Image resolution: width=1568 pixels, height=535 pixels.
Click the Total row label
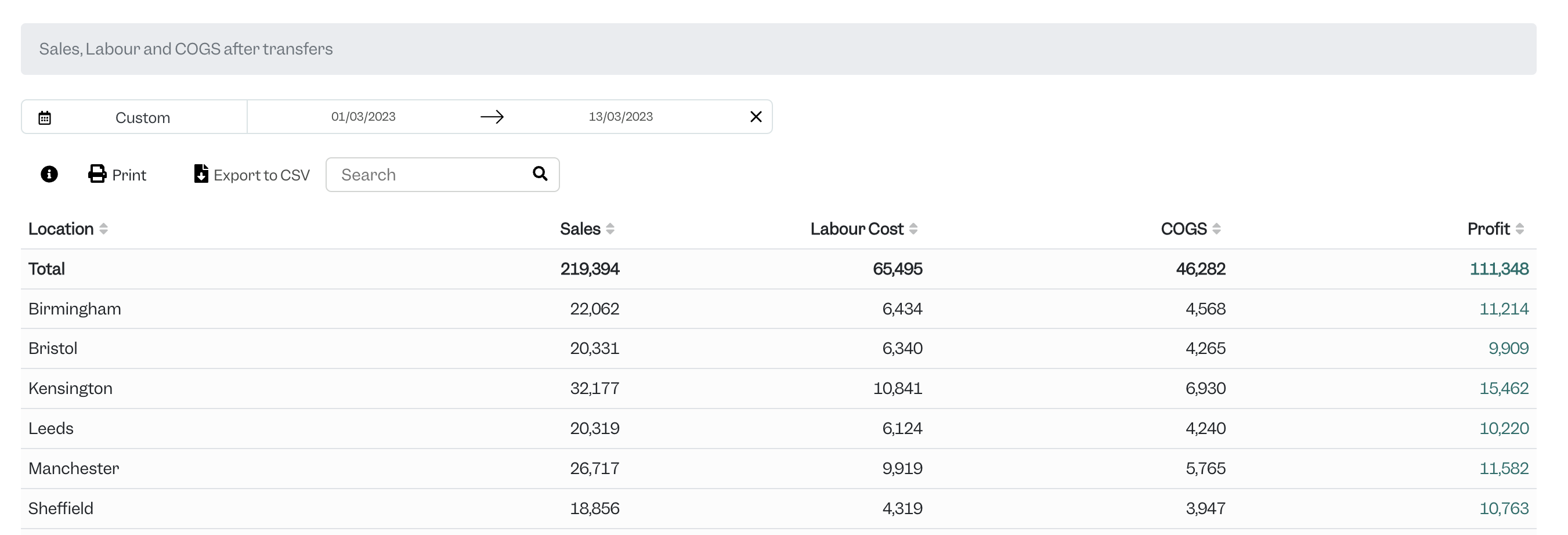pos(46,269)
